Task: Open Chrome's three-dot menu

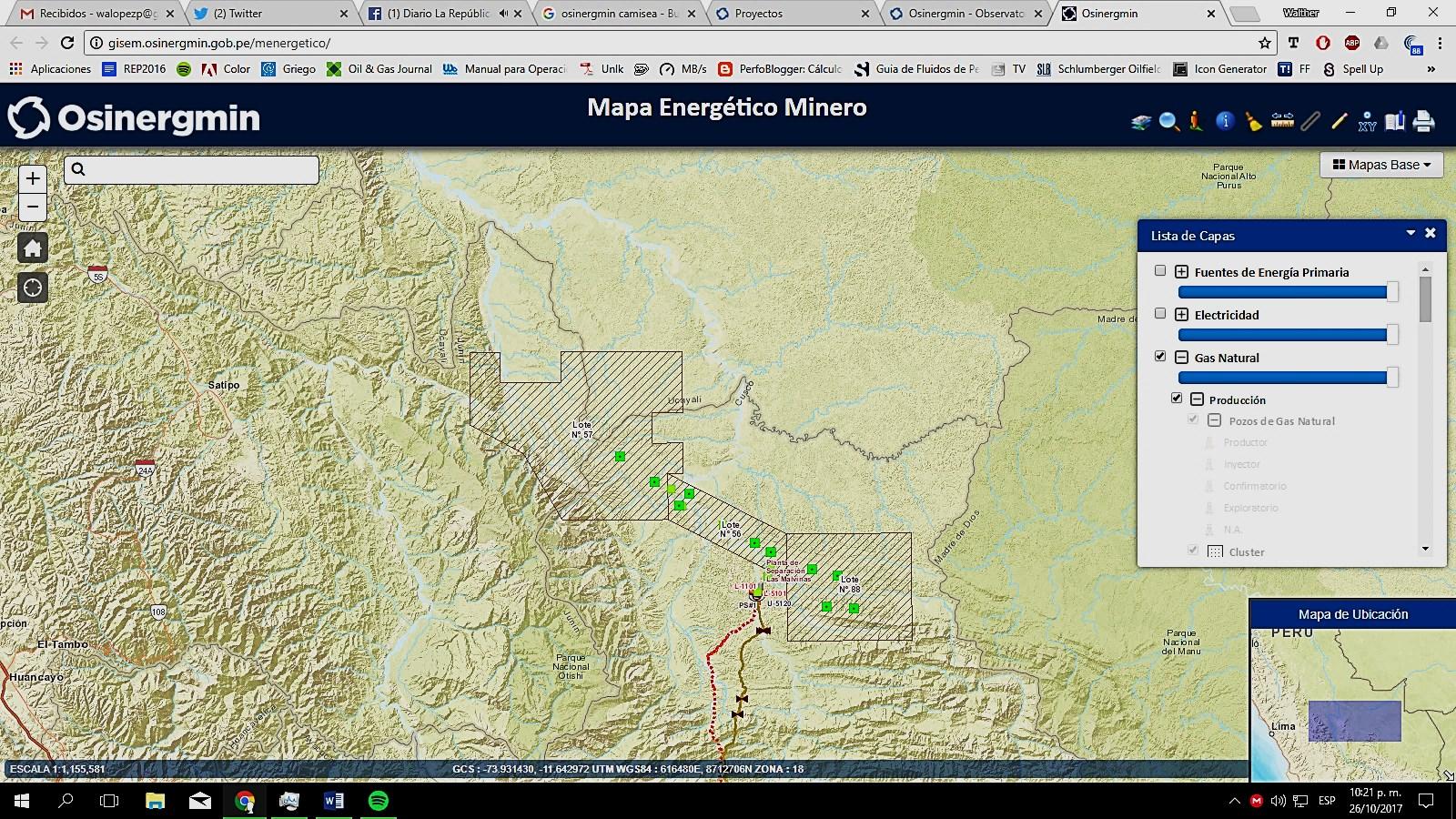Action: pyautogui.click(x=1440, y=43)
